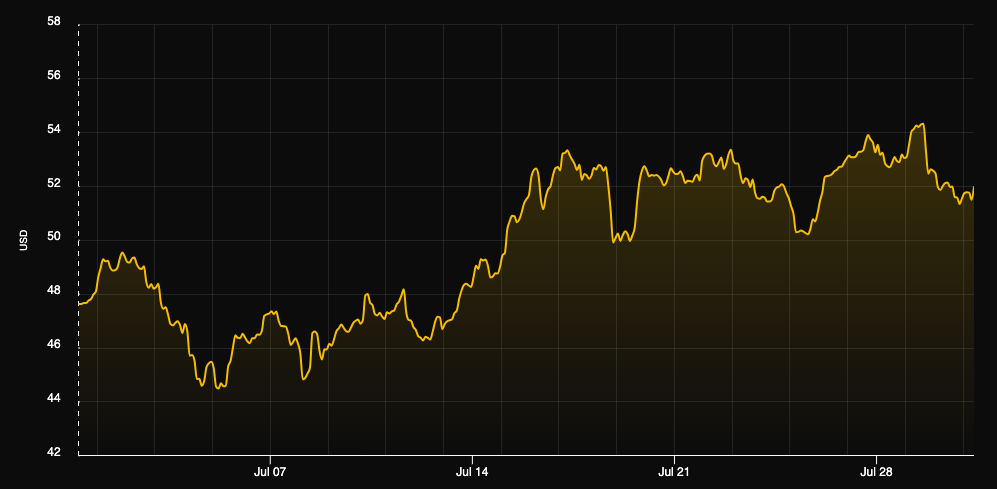Click the 58 y-axis value label
The width and height of the screenshot is (997, 489).
point(54,22)
